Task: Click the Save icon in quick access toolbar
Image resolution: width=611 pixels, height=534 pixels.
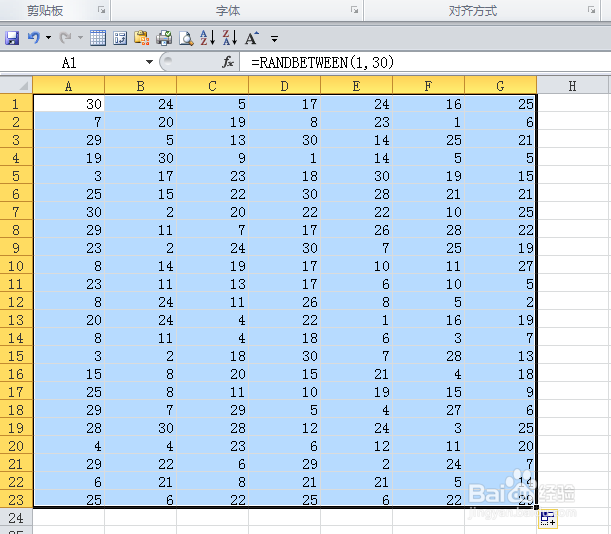Action: tap(12, 38)
